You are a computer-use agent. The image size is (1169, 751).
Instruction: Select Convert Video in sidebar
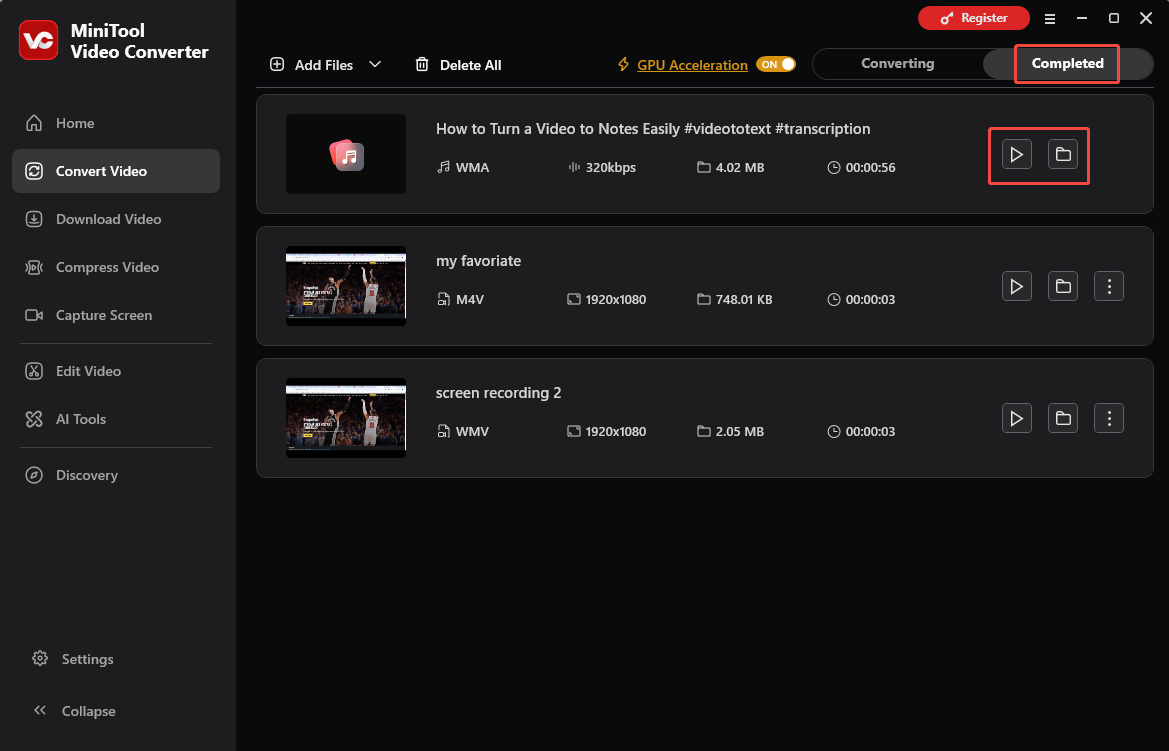click(x=116, y=171)
